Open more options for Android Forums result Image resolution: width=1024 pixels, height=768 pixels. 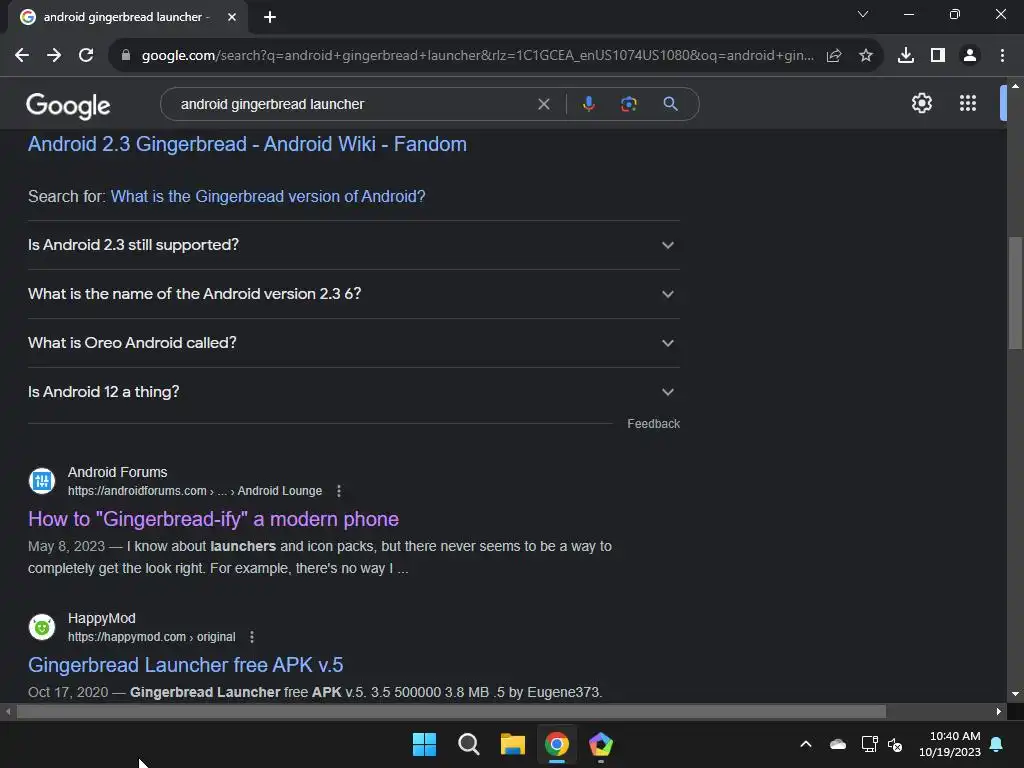pos(338,491)
